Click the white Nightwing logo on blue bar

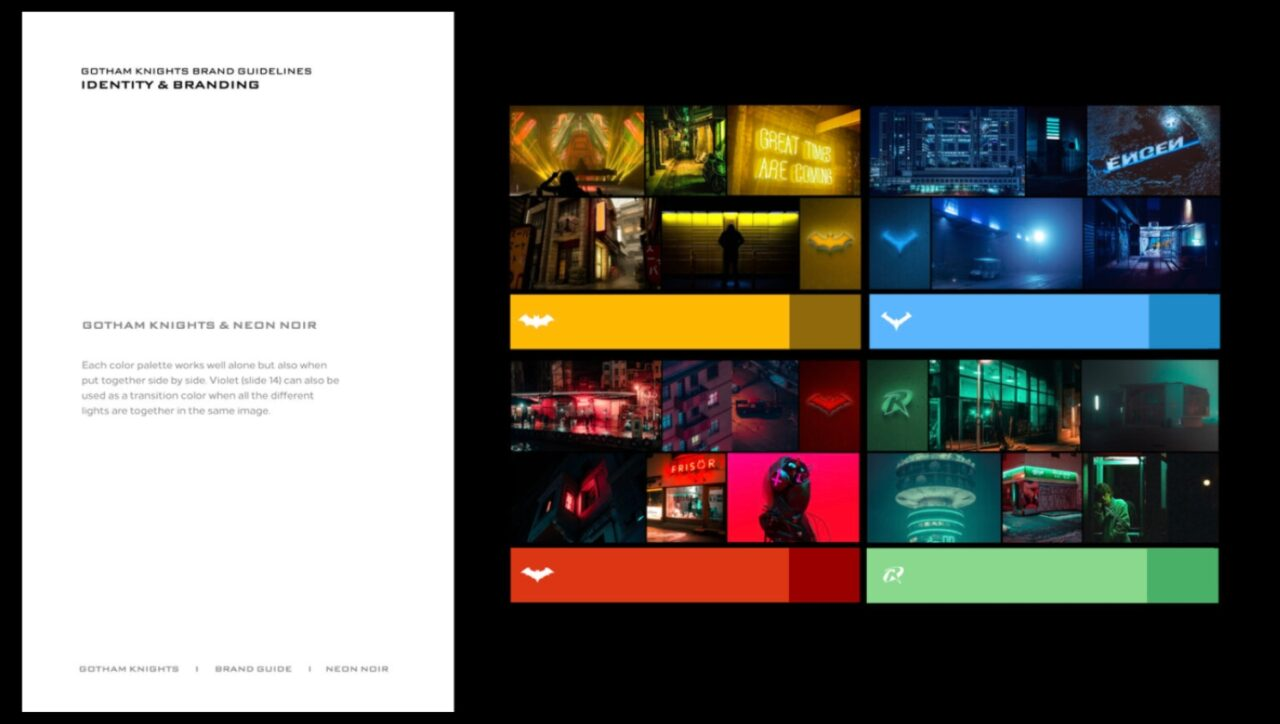(896, 320)
